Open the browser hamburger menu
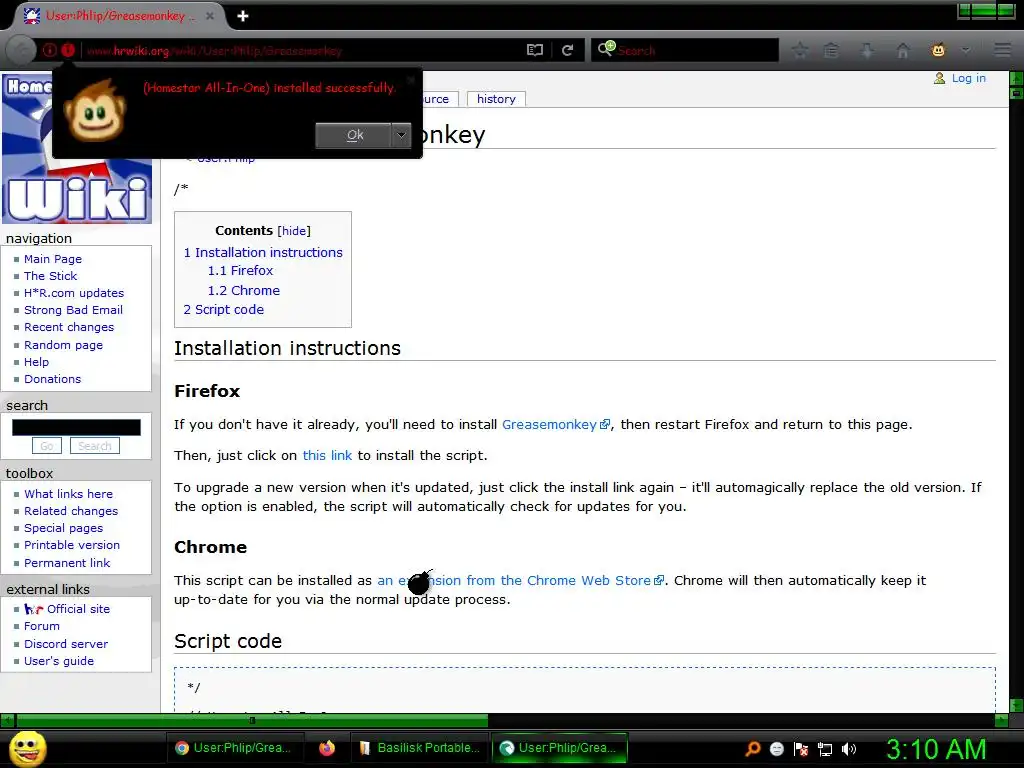The height and width of the screenshot is (768, 1024). (x=1002, y=50)
